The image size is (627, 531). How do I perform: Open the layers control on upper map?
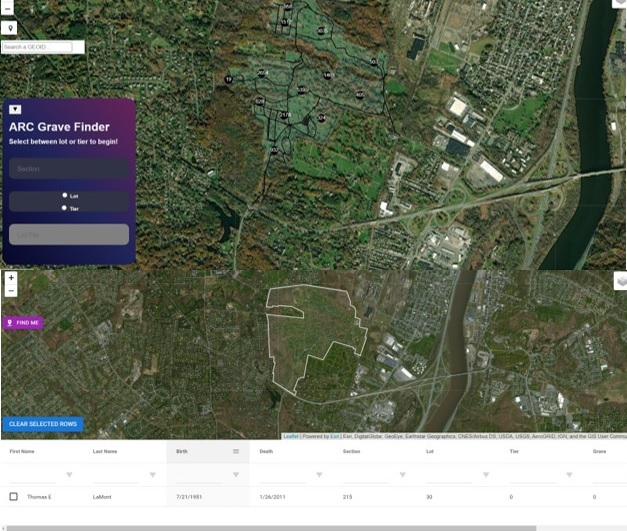coord(619,3)
